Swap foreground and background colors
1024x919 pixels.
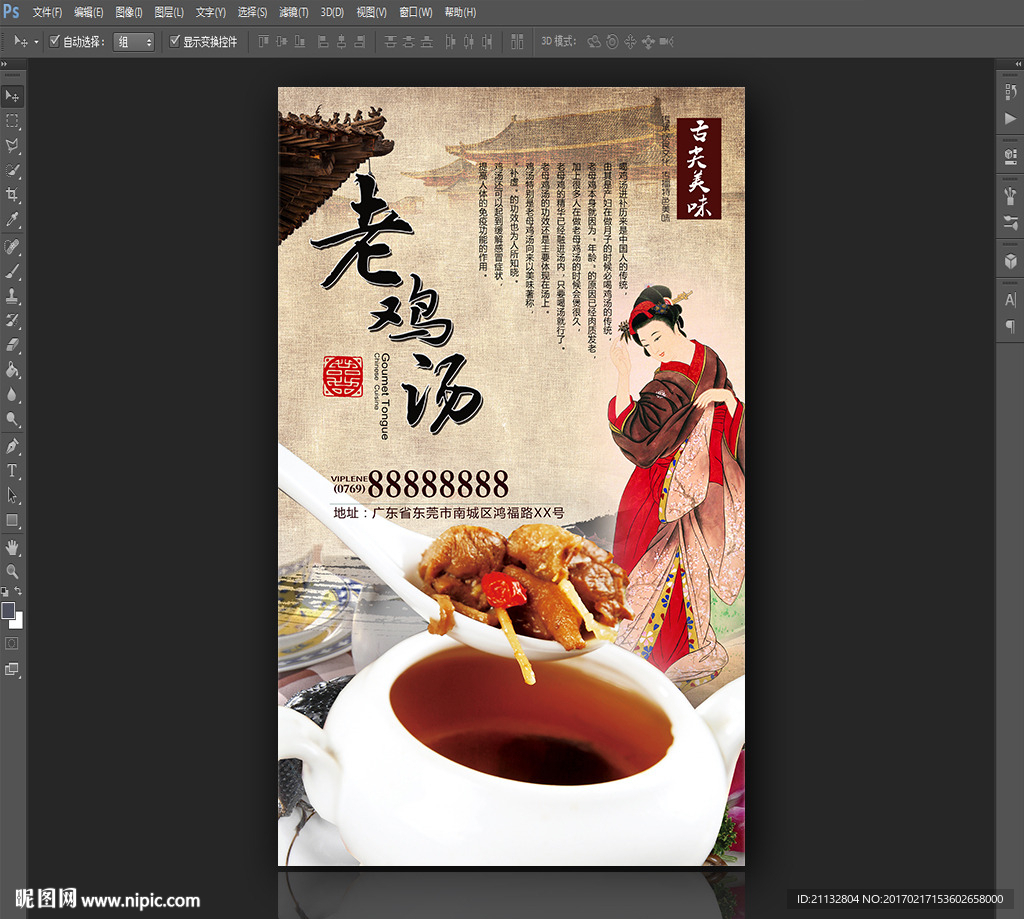click(x=19, y=590)
